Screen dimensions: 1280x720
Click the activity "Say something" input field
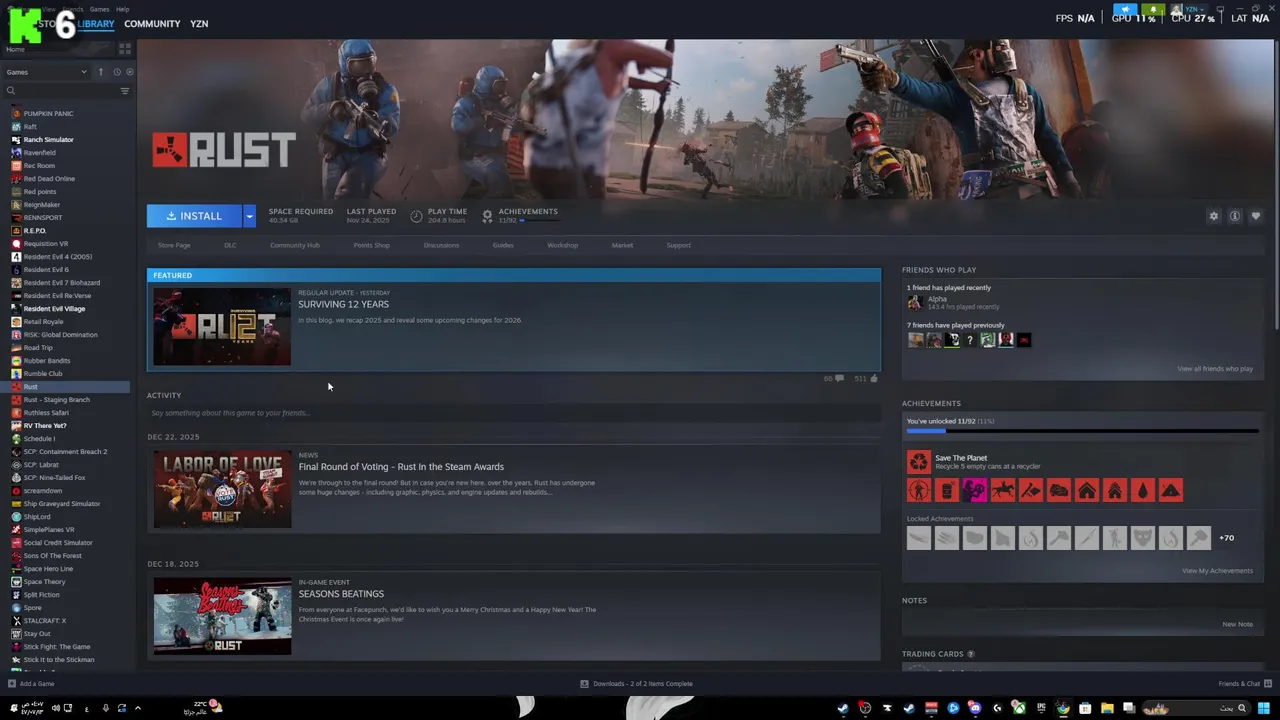pos(513,413)
